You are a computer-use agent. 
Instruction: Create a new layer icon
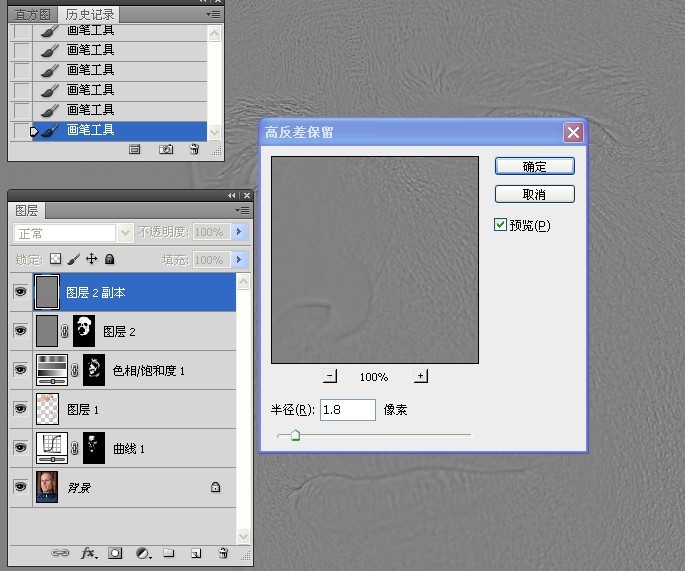196,554
